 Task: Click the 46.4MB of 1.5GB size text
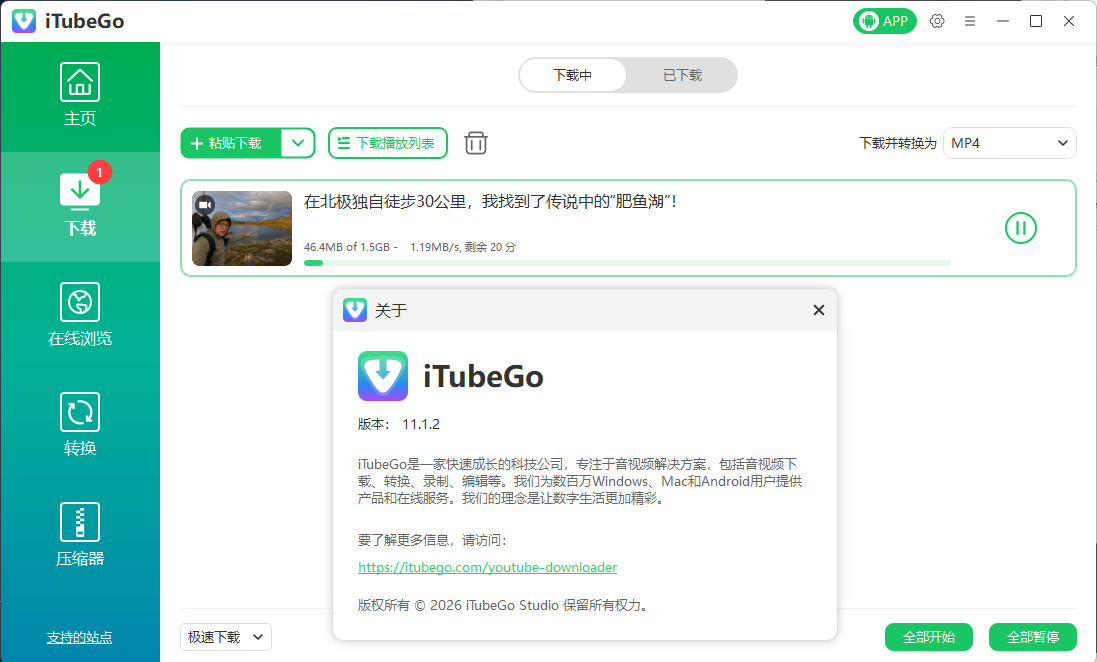click(x=347, y=247)
